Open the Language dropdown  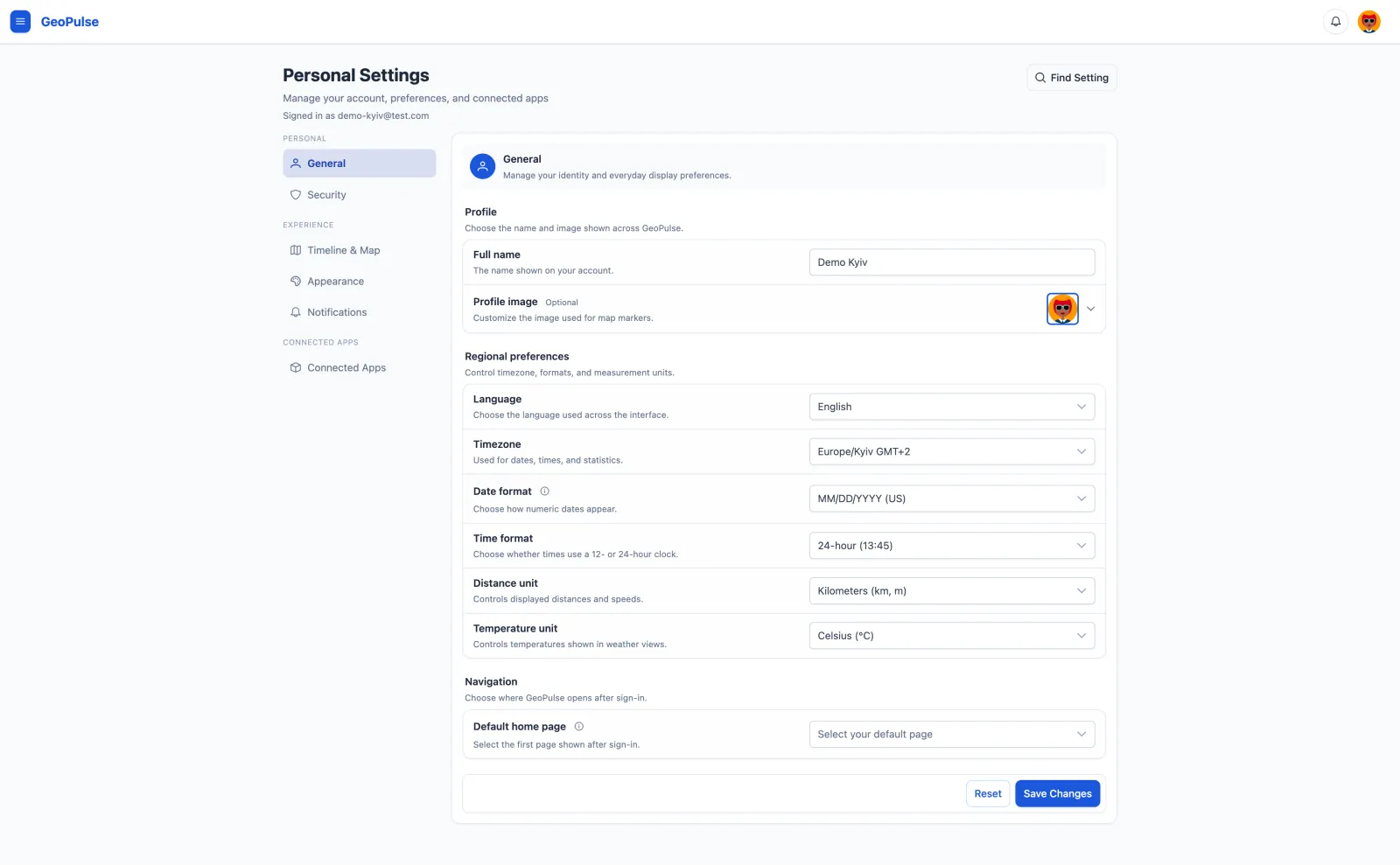(951, 407)
